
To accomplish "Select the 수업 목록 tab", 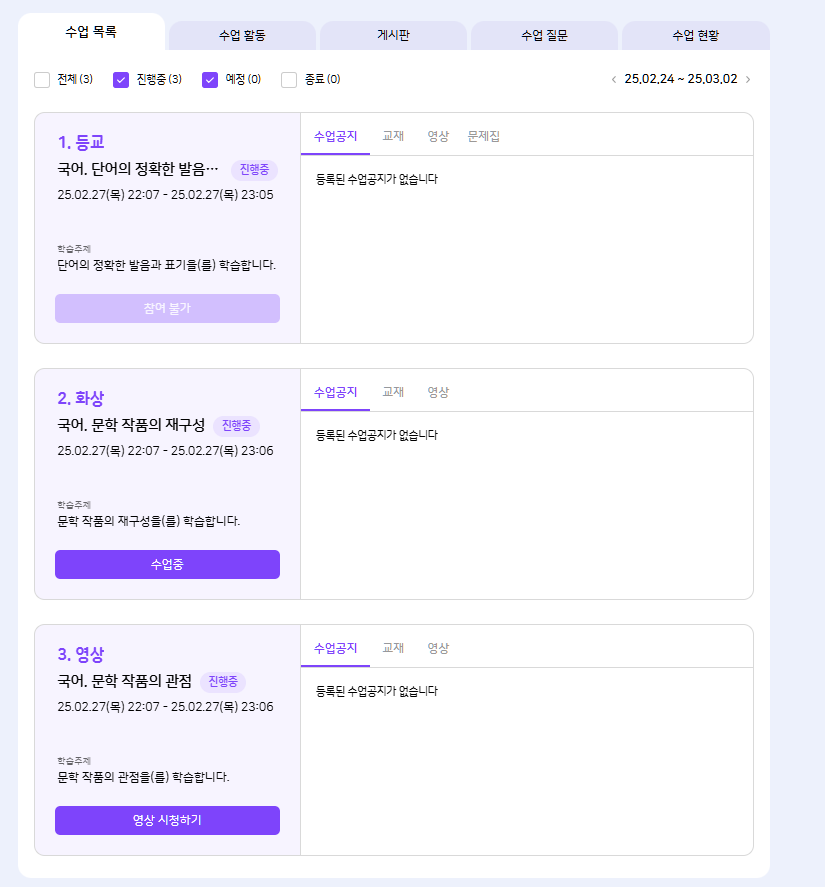I will click(x=91, y=32).
